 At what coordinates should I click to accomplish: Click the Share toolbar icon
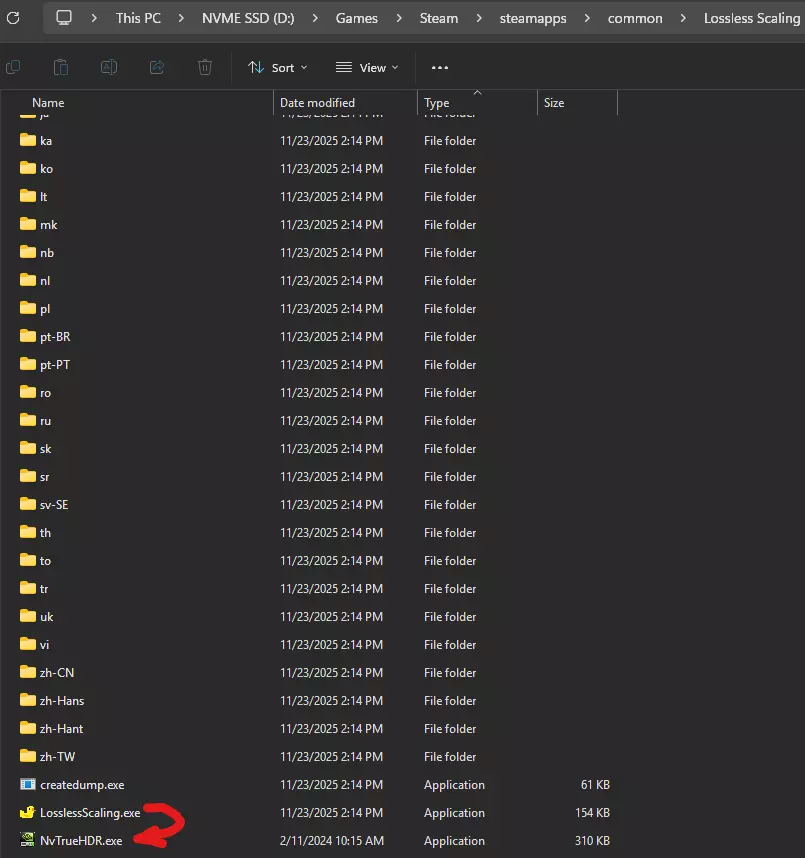pyautogui.click(x=157, y=67)
